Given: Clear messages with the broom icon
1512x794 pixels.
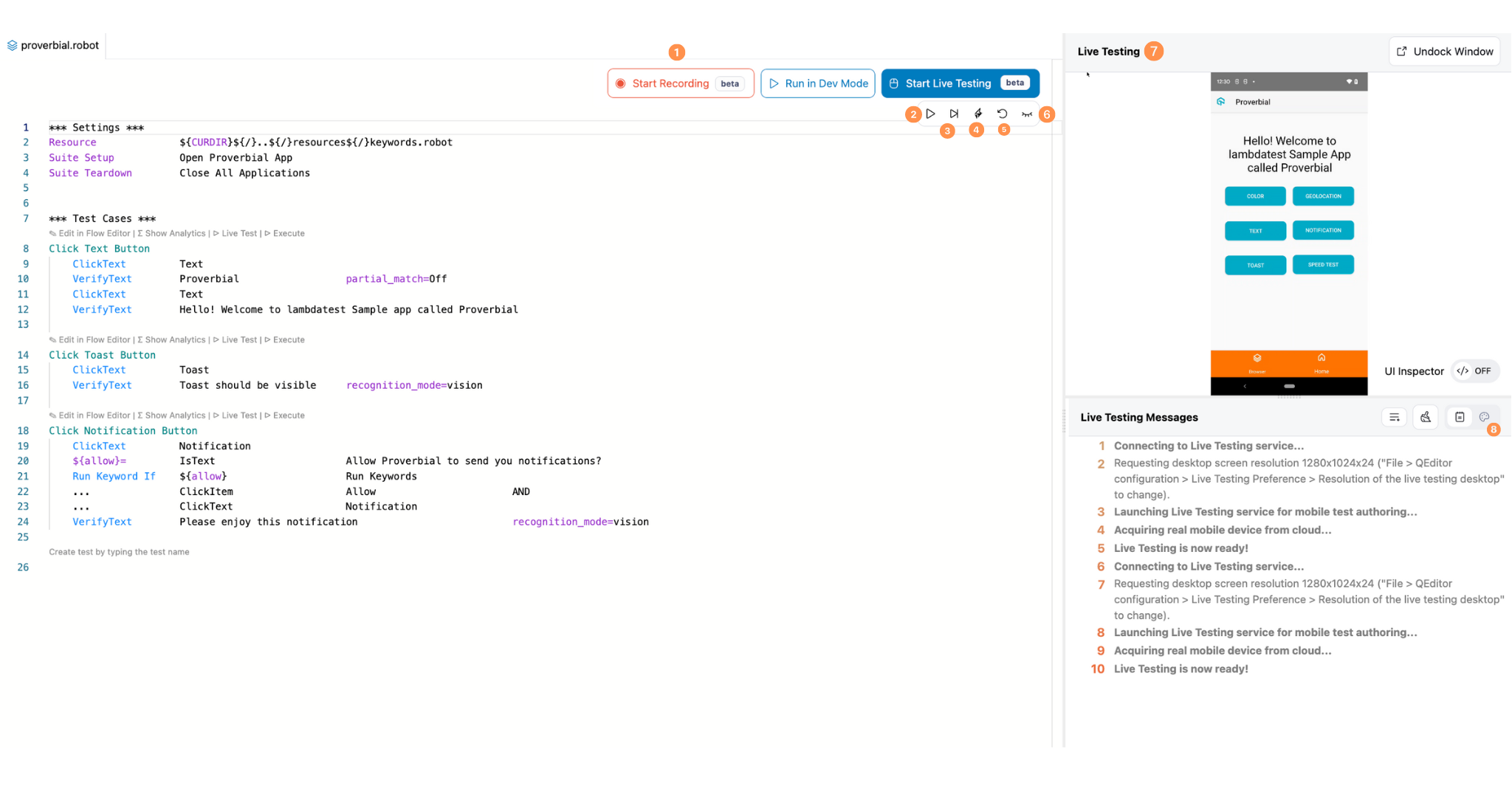Looking at the screenshot, I should tap(1426, 417).
